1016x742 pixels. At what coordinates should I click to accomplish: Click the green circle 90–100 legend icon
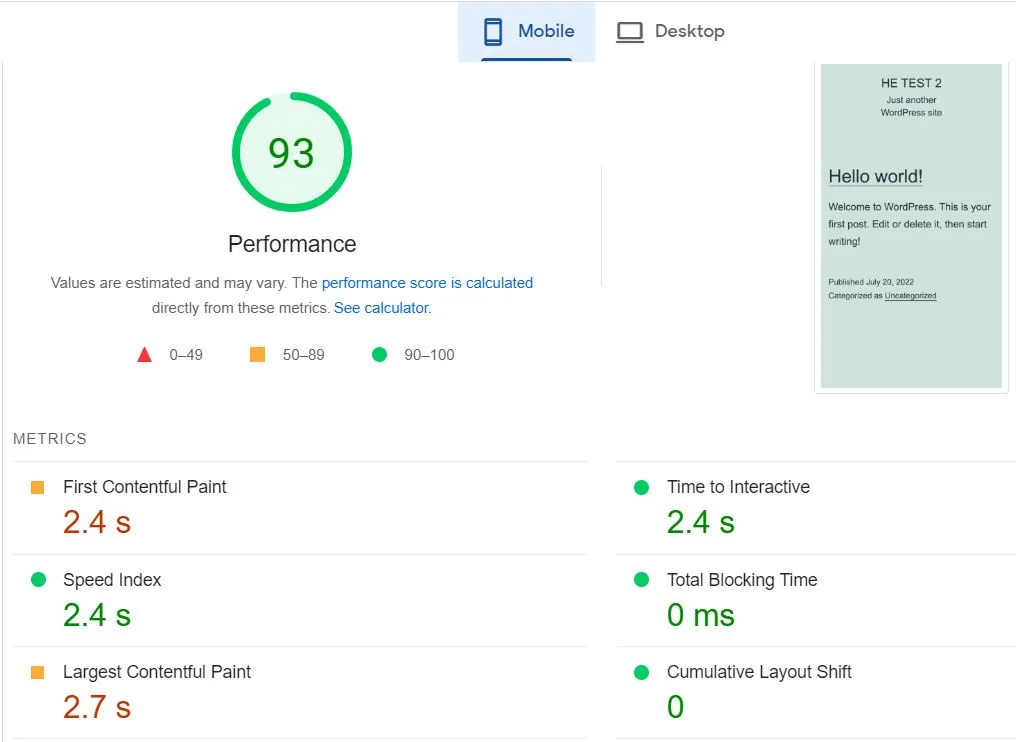[380, 354]
